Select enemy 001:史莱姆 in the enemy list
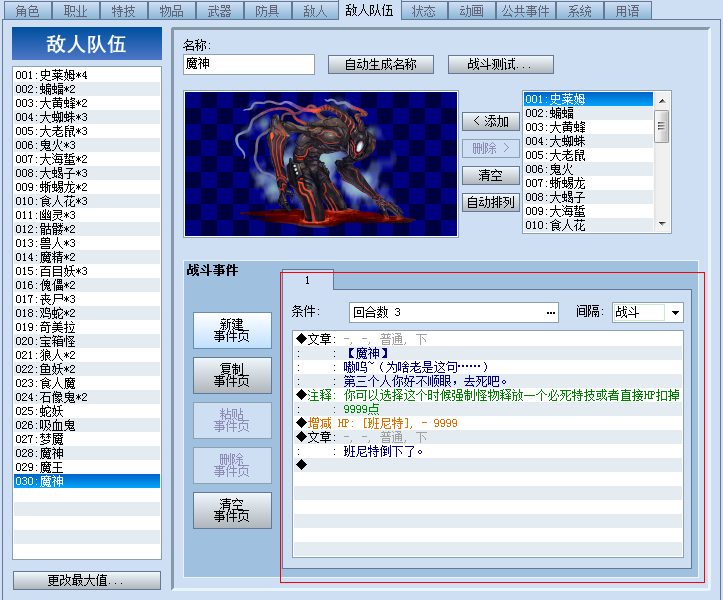The height and width of the screenshot is (600, 723). click(588, 99)
